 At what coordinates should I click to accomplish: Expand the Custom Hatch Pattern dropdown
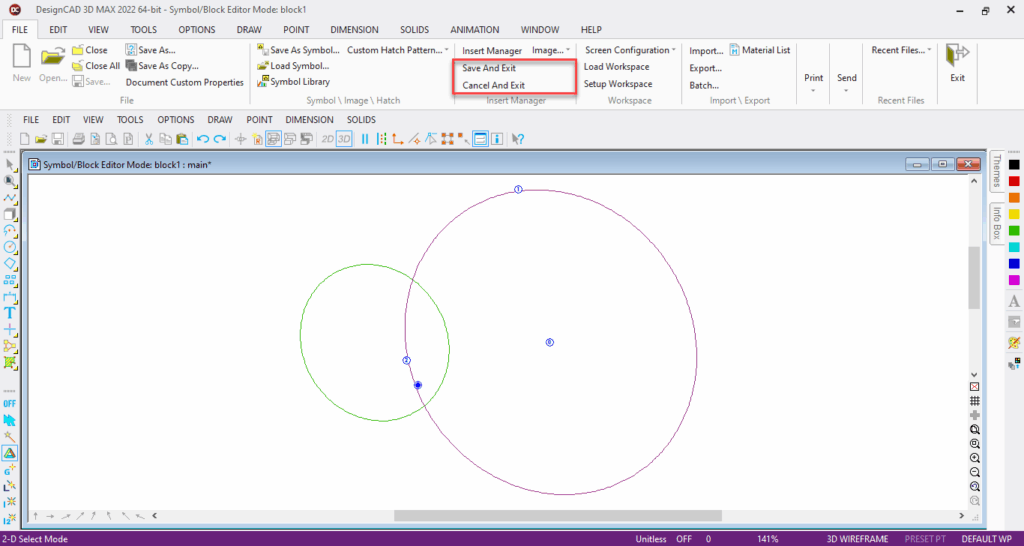(x=398, y=50)
